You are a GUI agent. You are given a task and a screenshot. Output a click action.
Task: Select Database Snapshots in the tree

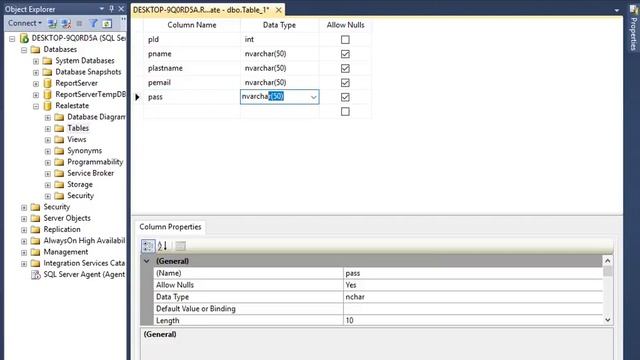point(88,72)
